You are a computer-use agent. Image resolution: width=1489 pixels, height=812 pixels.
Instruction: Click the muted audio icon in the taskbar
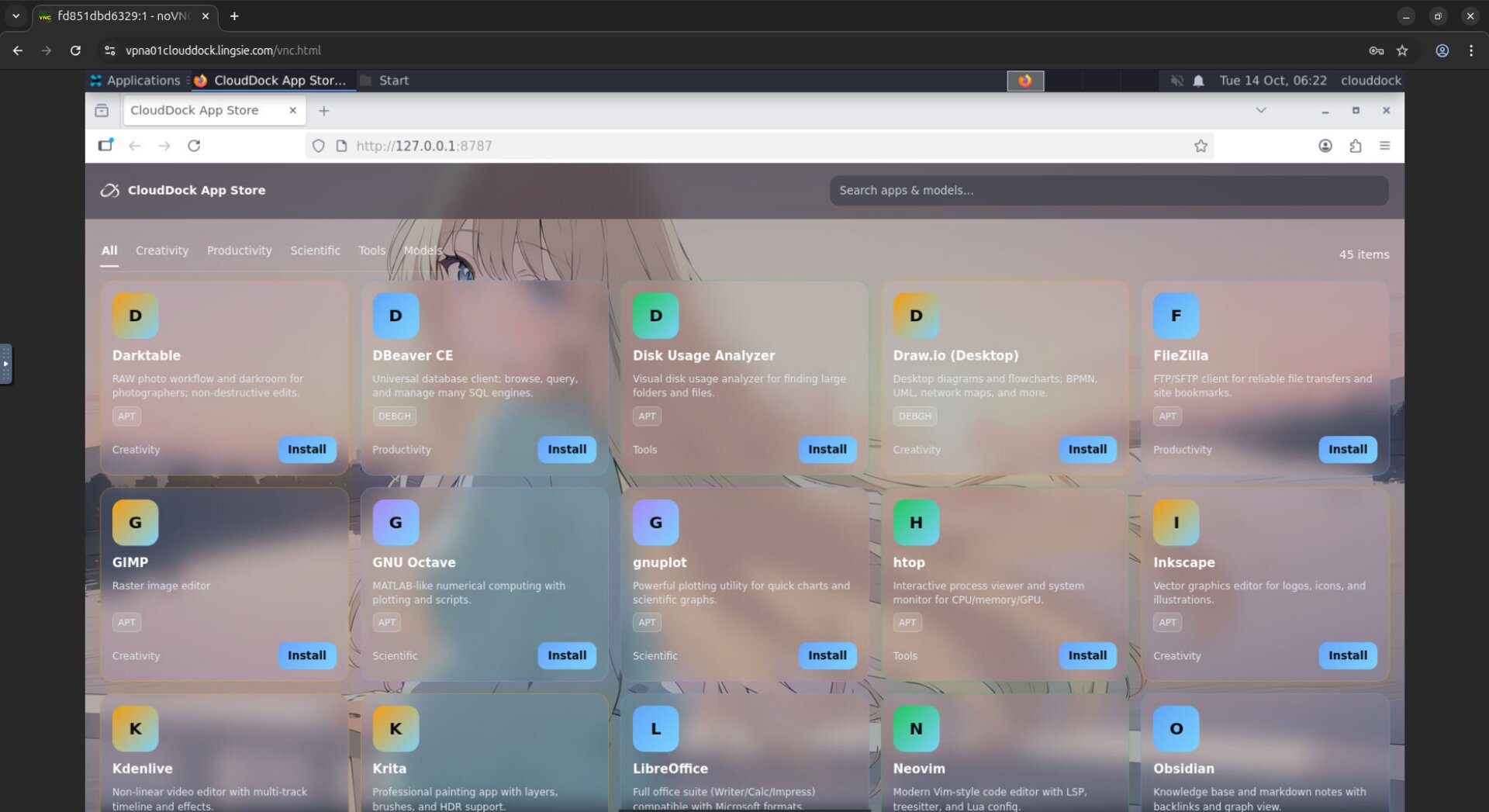point(1176,80)
